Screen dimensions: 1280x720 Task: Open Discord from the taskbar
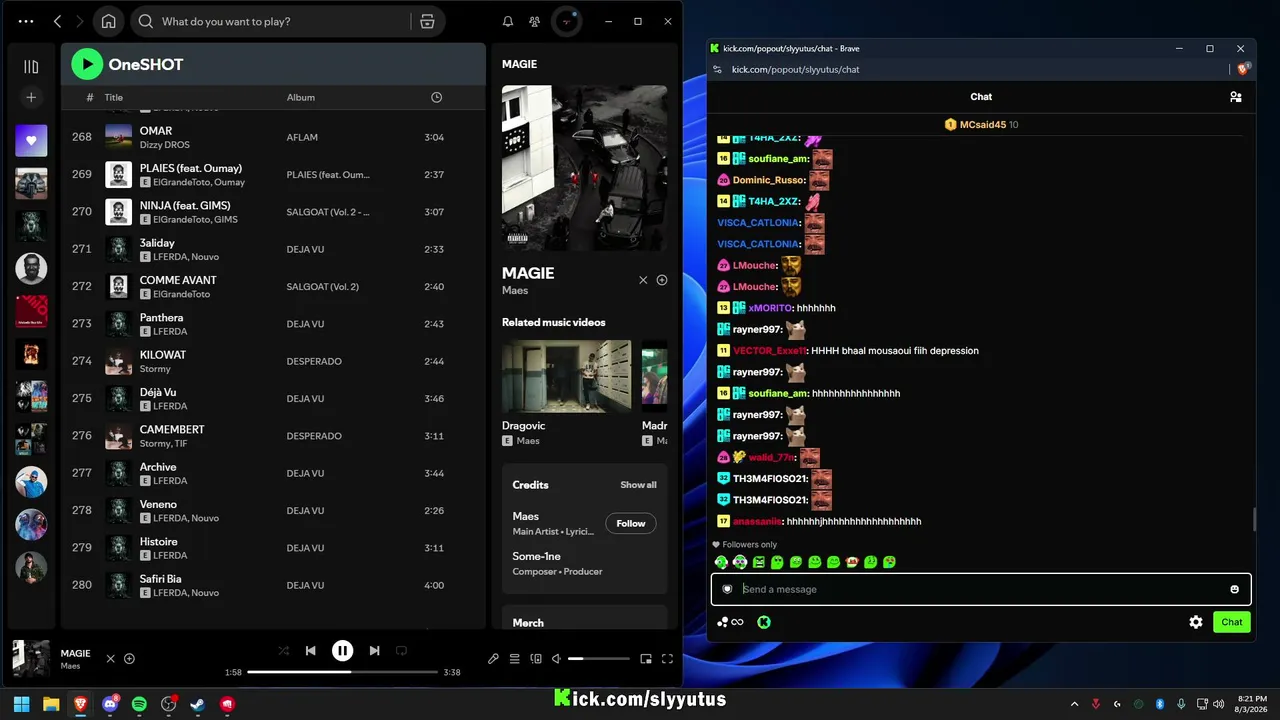tap(110, 704)
